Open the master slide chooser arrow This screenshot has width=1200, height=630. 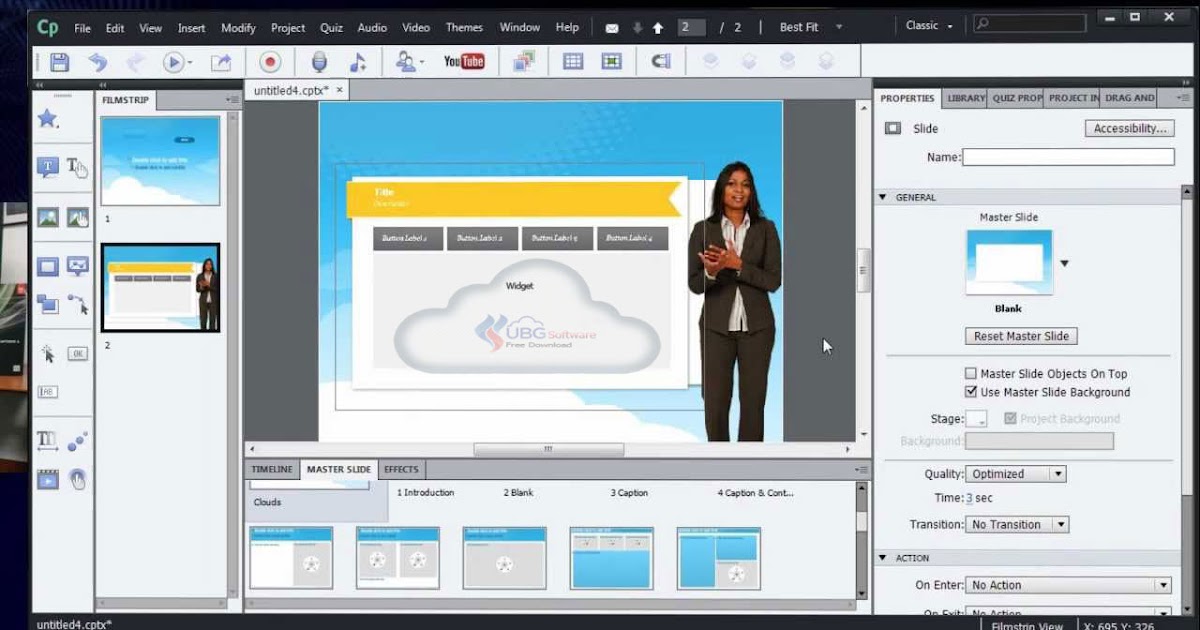click(x=1064, y=264)
